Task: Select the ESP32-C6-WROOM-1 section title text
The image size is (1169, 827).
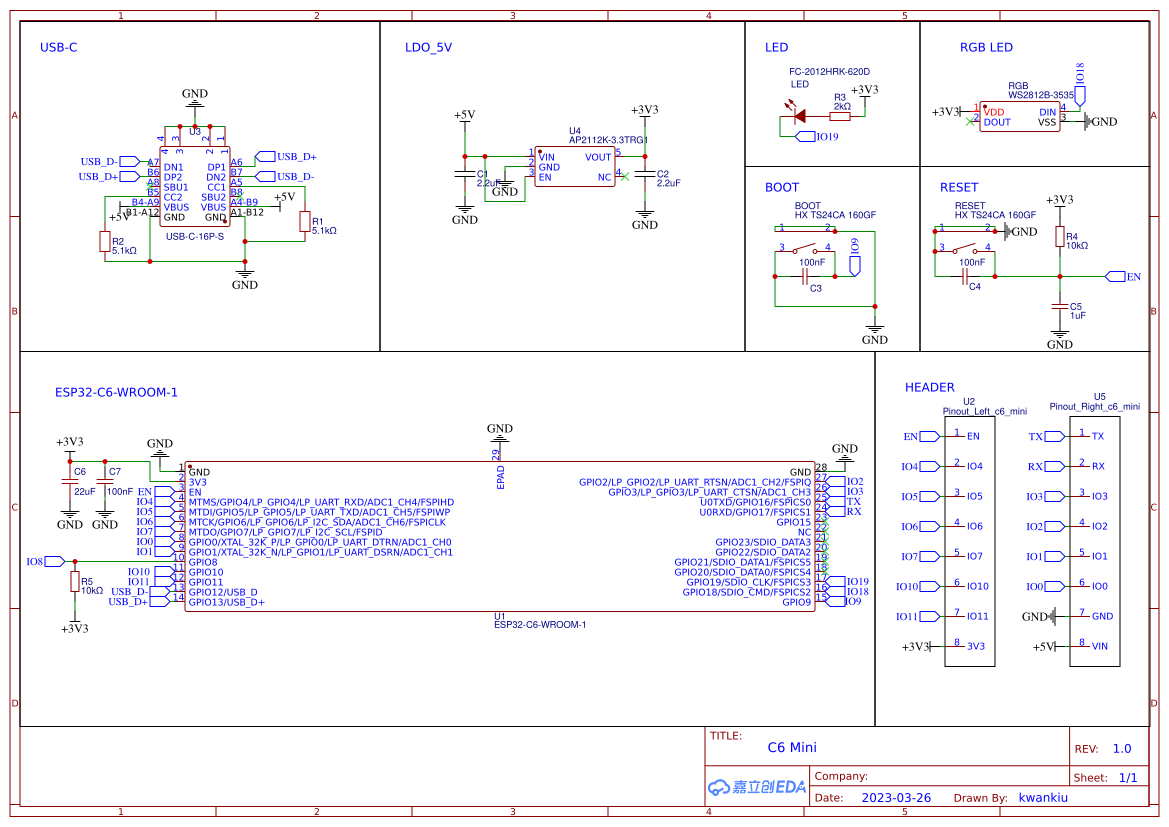Action: [116, 392]
